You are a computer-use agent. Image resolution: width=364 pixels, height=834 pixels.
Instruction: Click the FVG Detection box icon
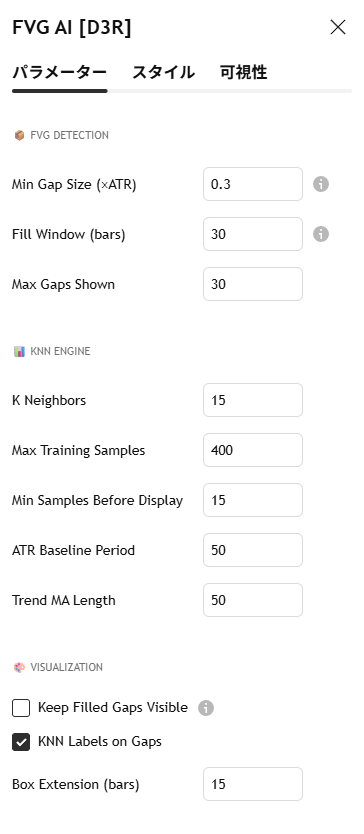(x=20, y=136)
